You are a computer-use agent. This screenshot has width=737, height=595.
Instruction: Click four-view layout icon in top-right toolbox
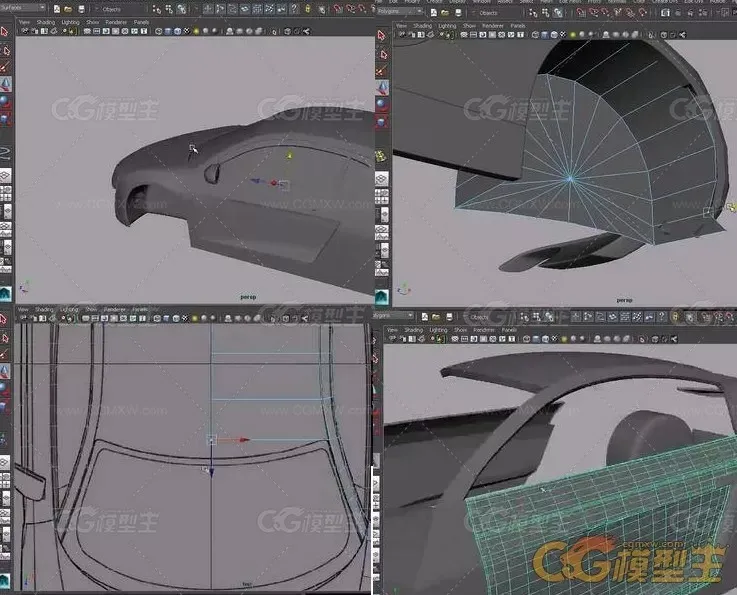[381, 196]
